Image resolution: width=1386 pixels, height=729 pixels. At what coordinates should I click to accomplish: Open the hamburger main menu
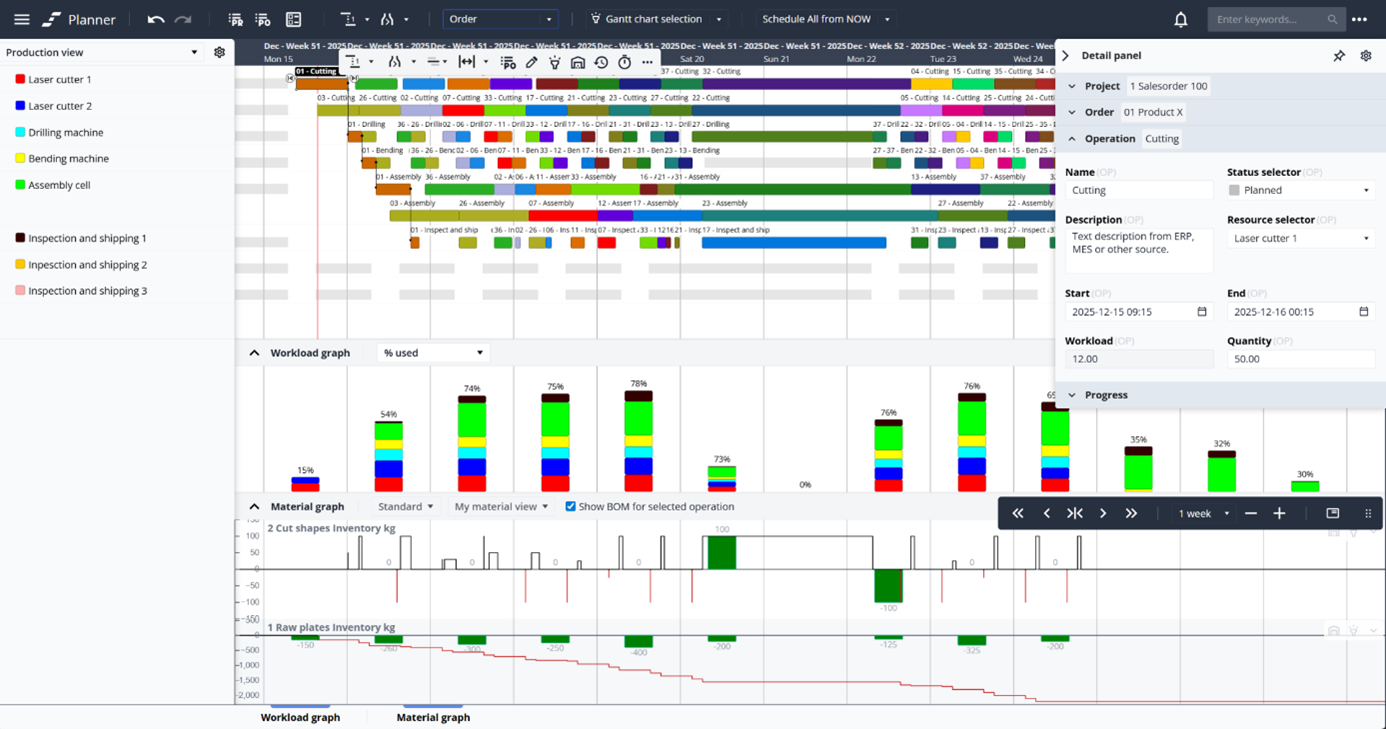coord(21,19)
